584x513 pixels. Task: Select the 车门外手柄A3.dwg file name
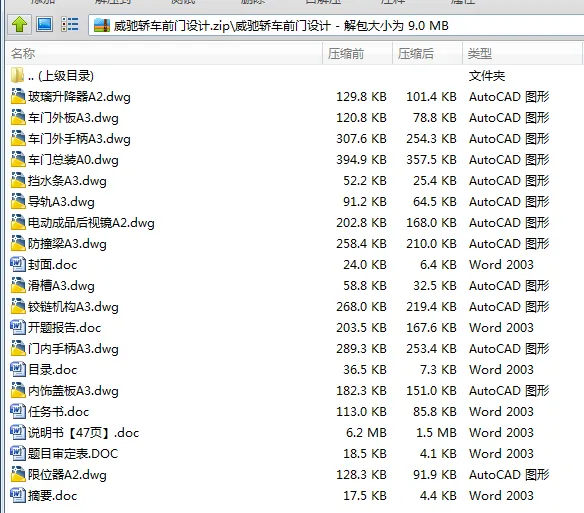pyautogui.click(x=79, y=139)
